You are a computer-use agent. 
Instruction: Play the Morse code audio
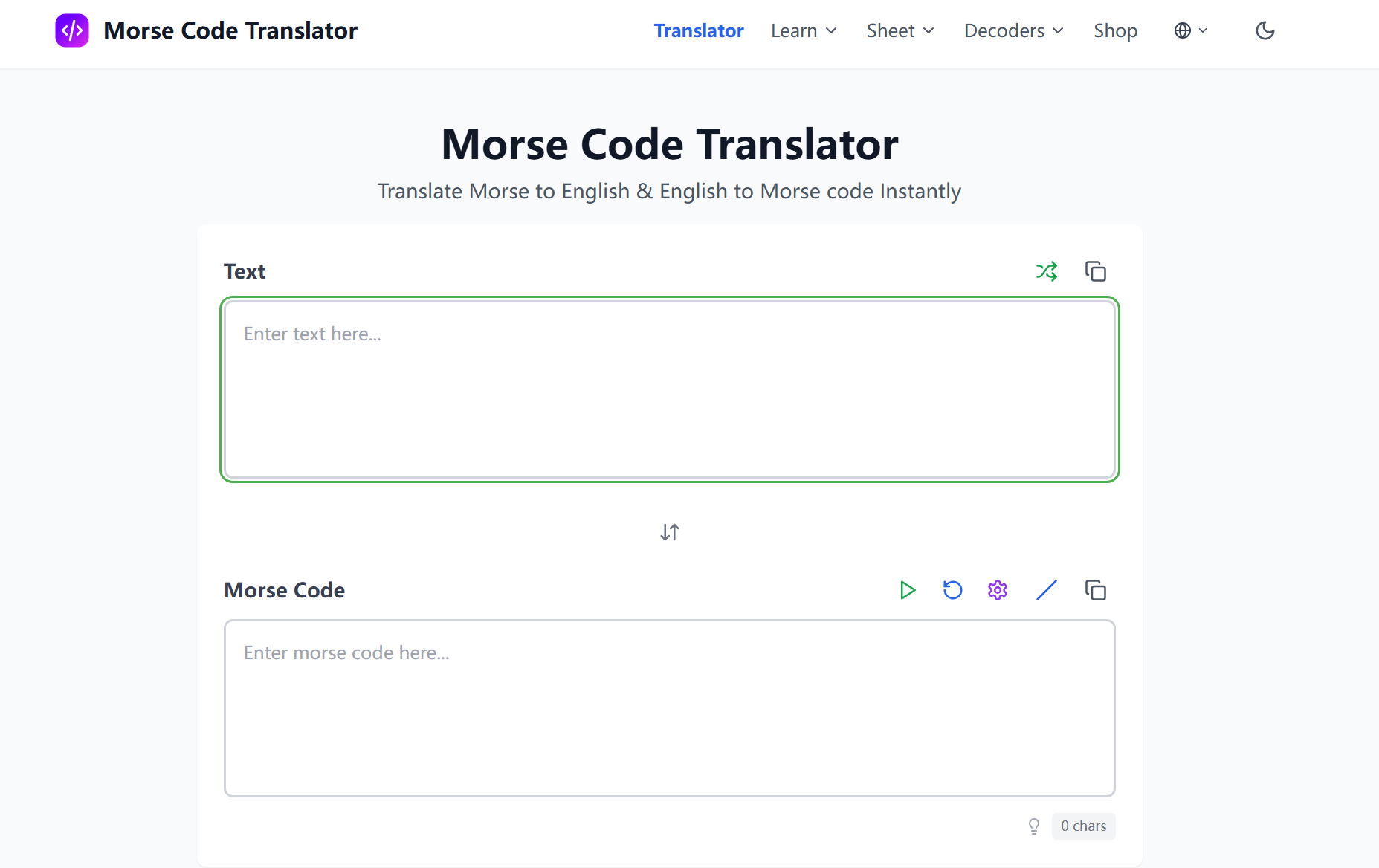[x=908, y=590]
